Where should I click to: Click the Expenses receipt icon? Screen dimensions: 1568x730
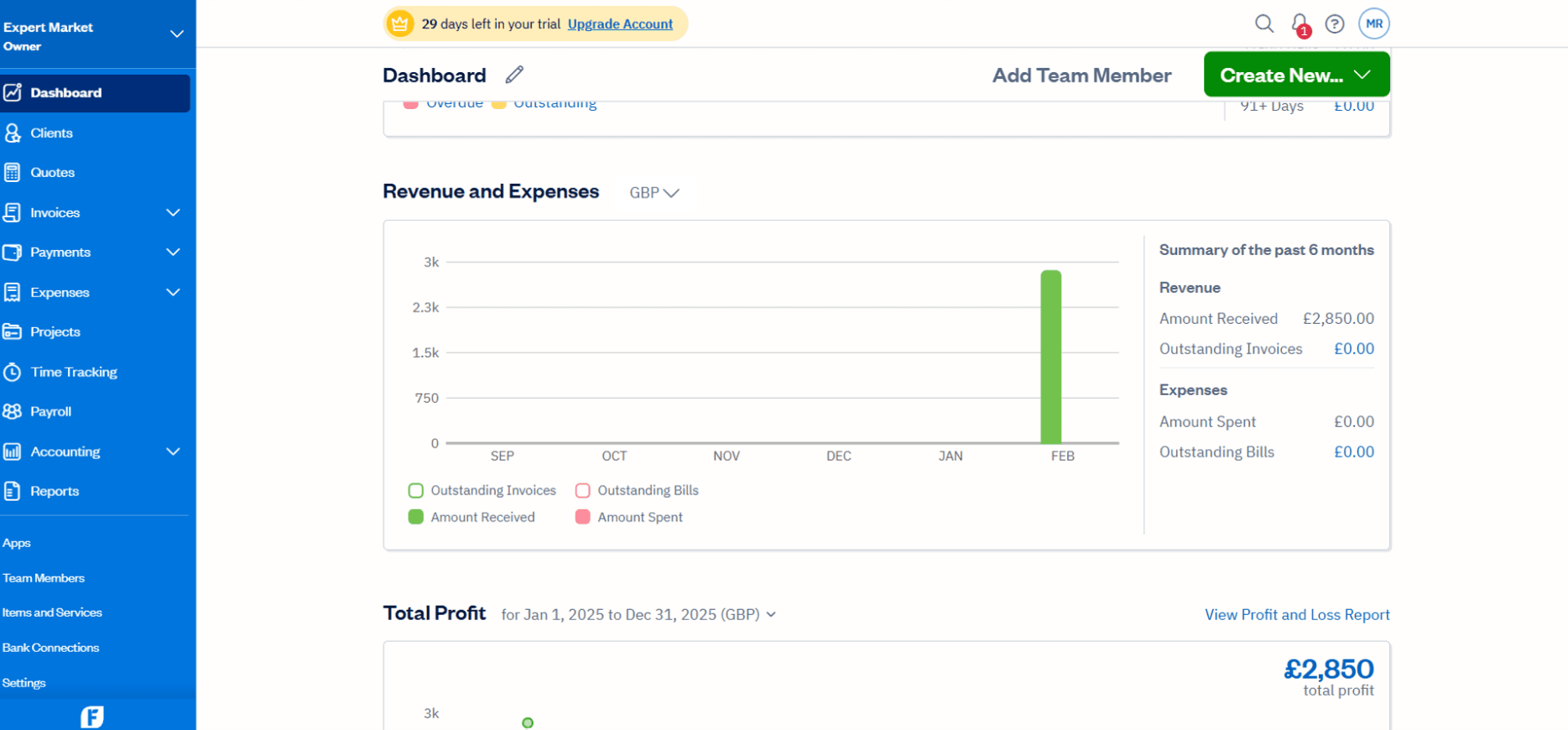point(13,292)
